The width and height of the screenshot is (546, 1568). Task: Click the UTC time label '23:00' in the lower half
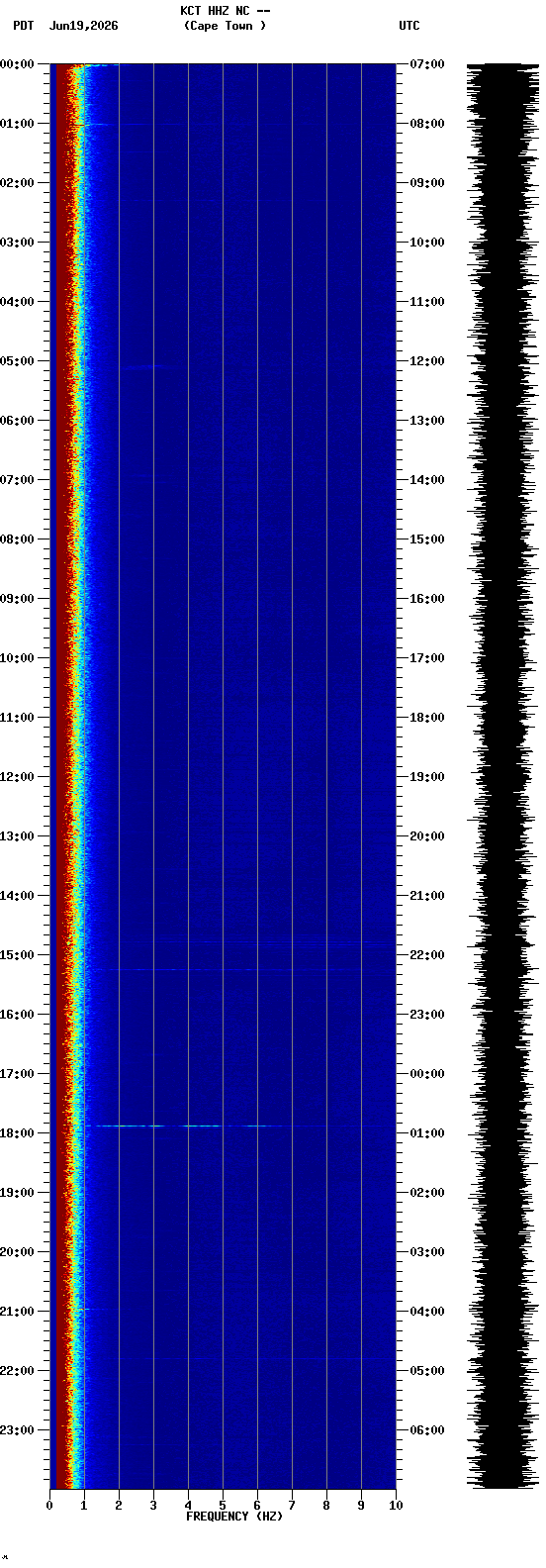(426, 1015)
